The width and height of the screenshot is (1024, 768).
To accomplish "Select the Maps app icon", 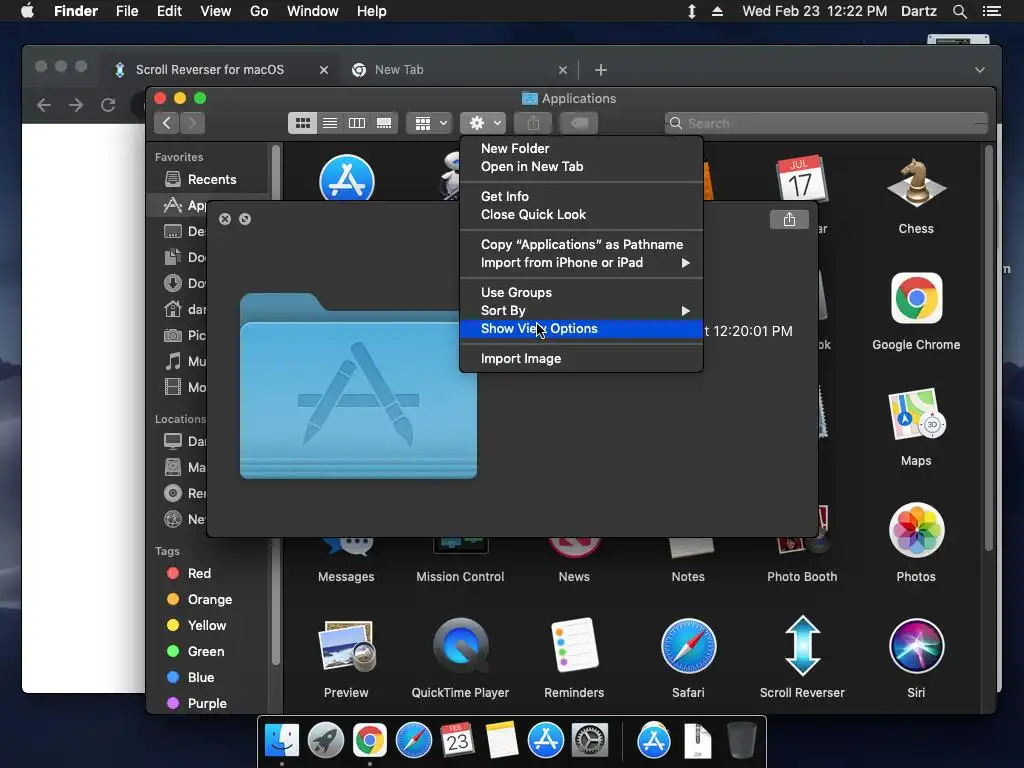I will 916,415.
